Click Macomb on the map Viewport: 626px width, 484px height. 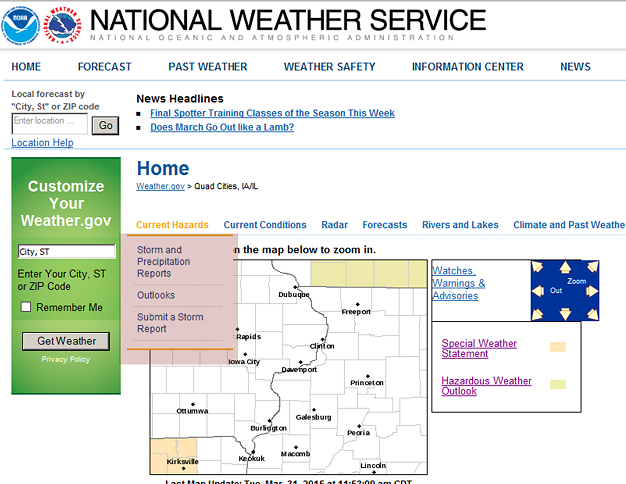pos(295,454)
